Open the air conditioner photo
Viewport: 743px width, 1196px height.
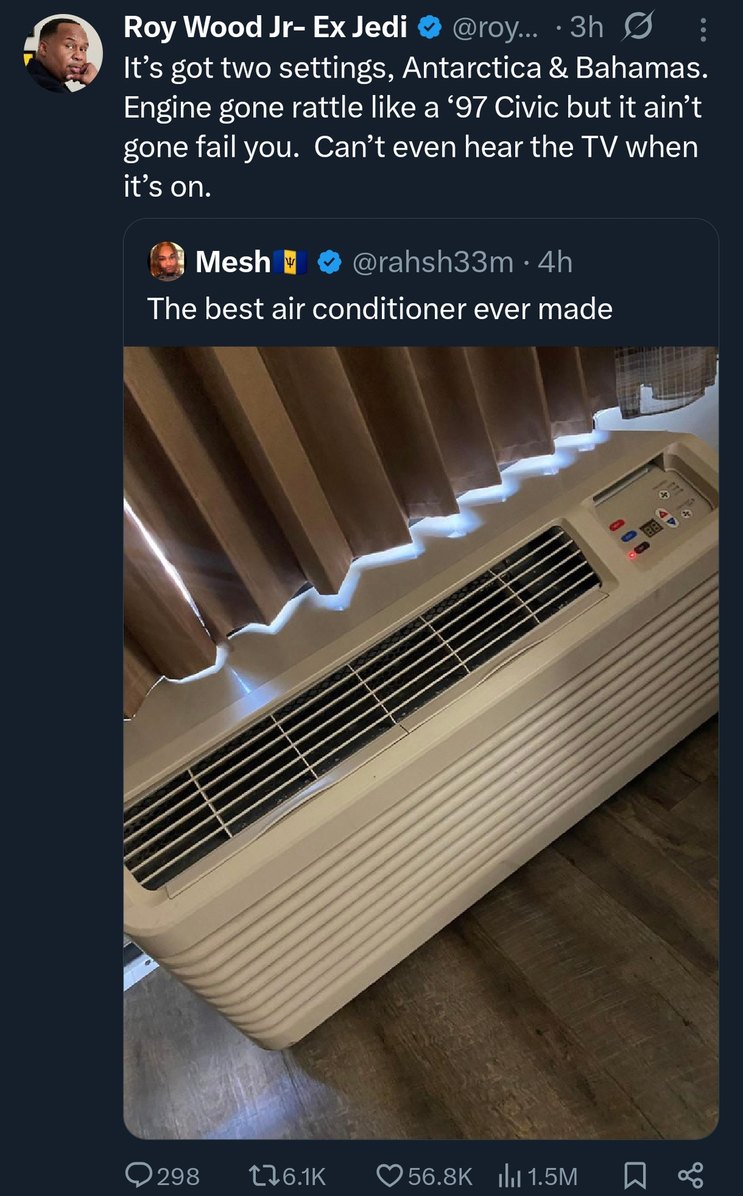[x=420, y=742]
